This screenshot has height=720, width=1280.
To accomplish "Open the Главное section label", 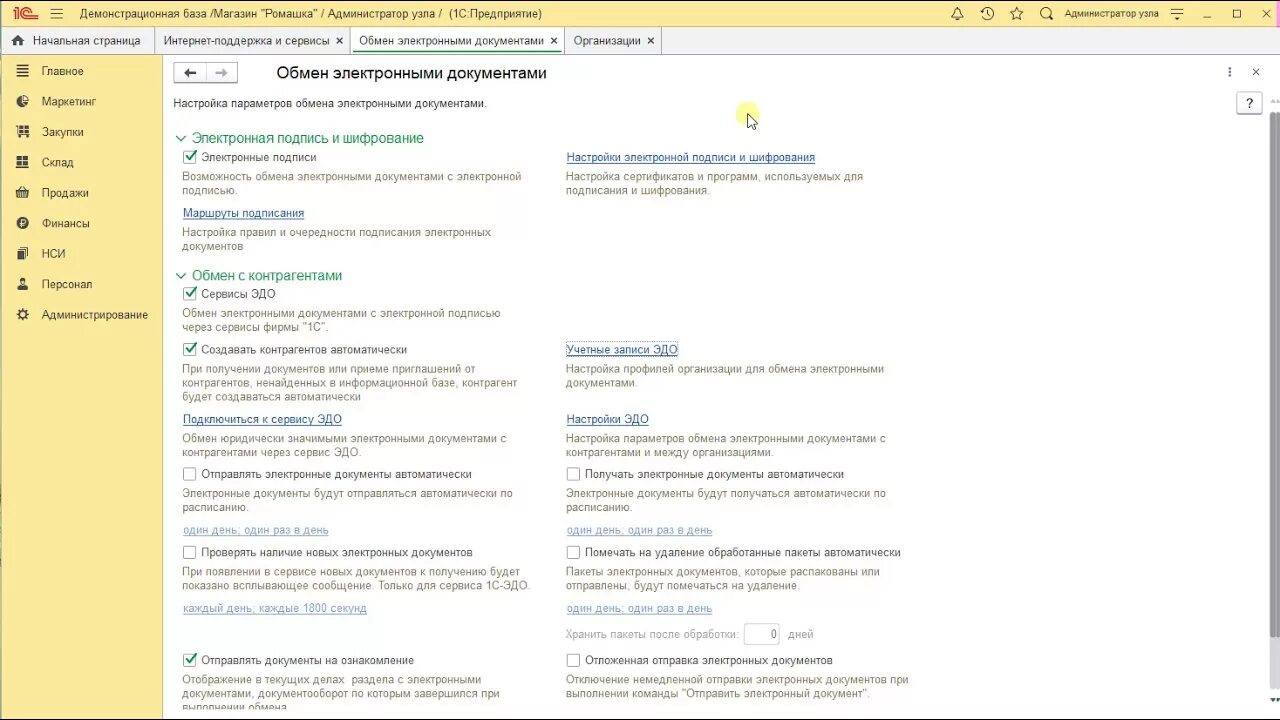I will tap(62, 71).
